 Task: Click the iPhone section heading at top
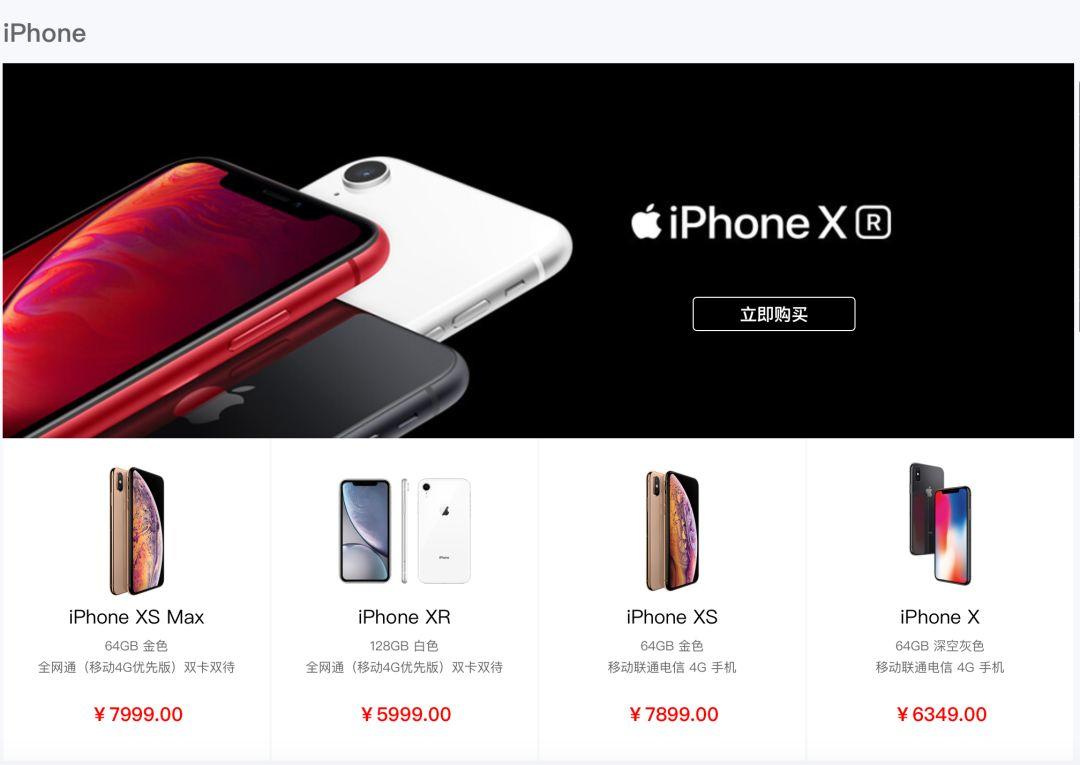tap(45, 33)
